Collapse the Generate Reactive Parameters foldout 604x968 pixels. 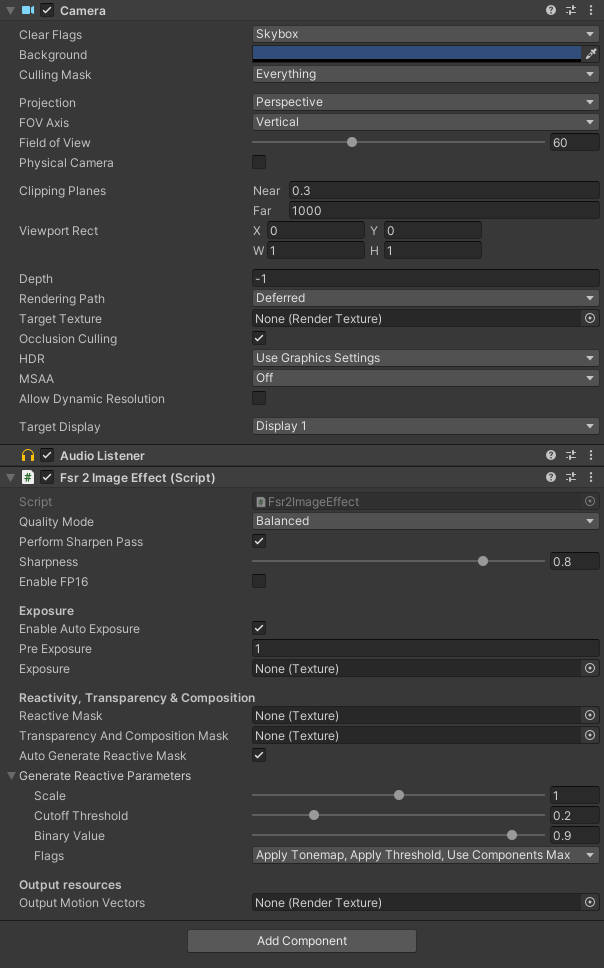coord(11,776)
